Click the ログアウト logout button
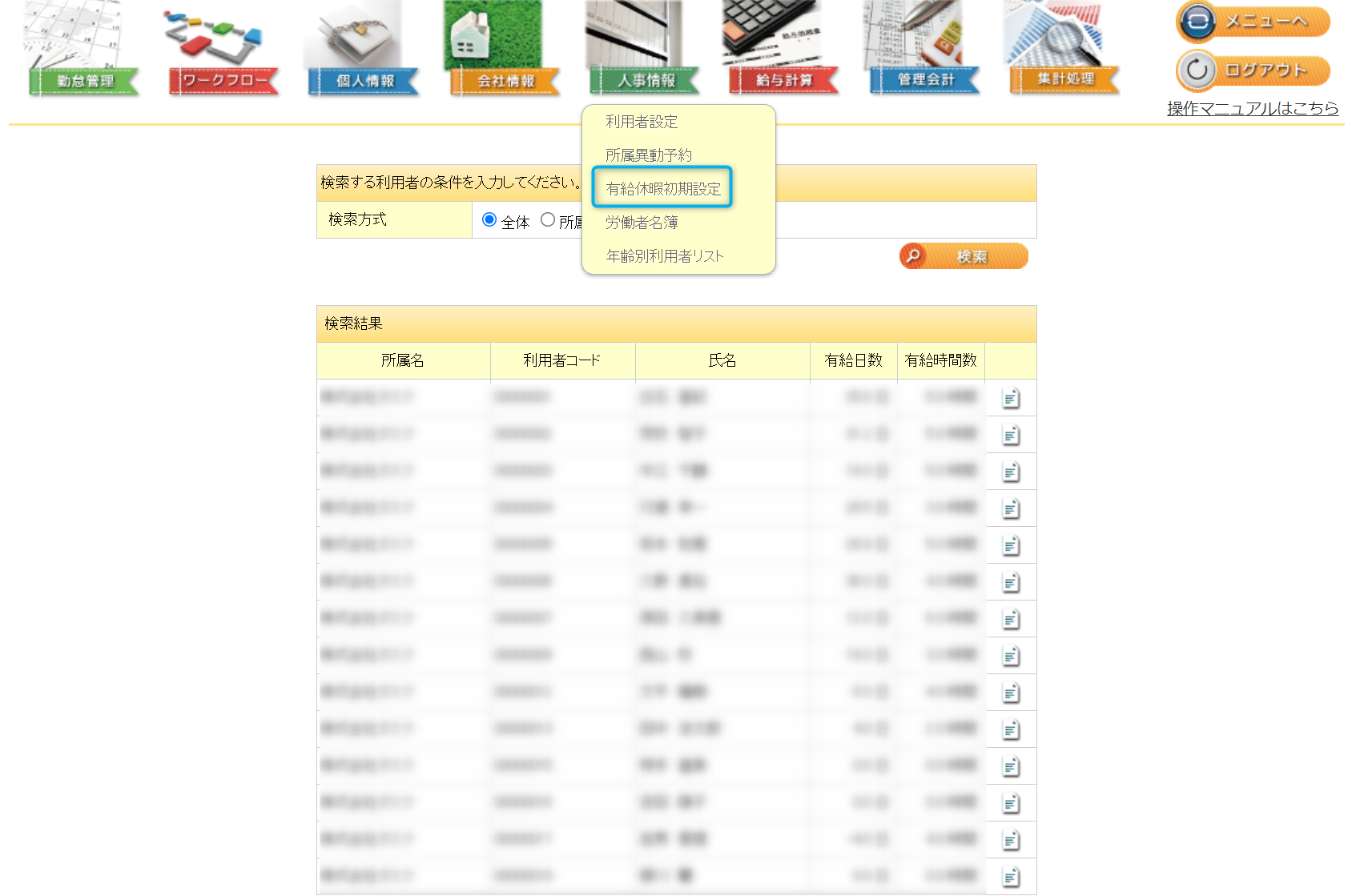The height and width of the screenshot is (896, 1356). point(1253,70)
